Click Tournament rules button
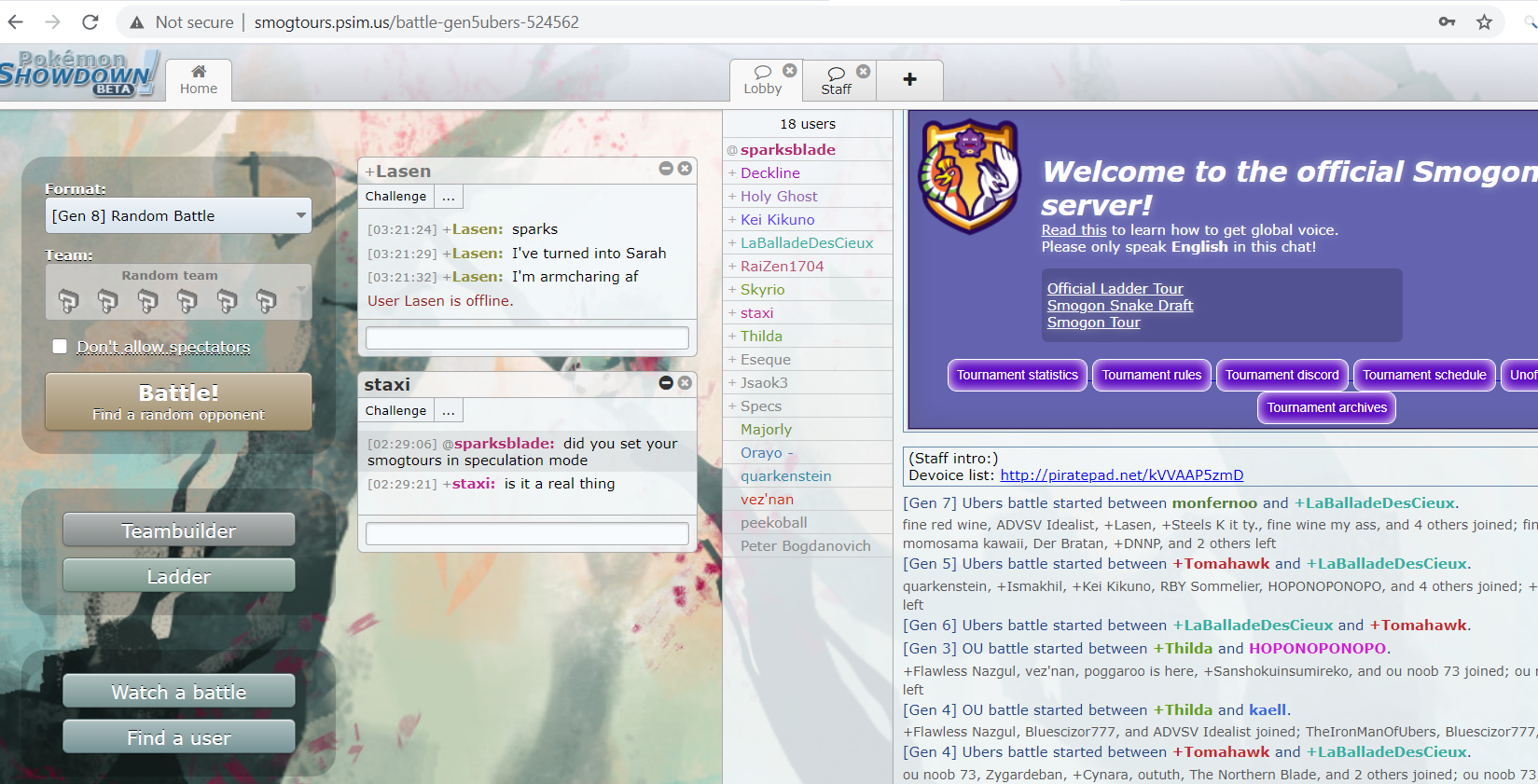This screenshot has height=784, width=1538. coord(1152,375)
